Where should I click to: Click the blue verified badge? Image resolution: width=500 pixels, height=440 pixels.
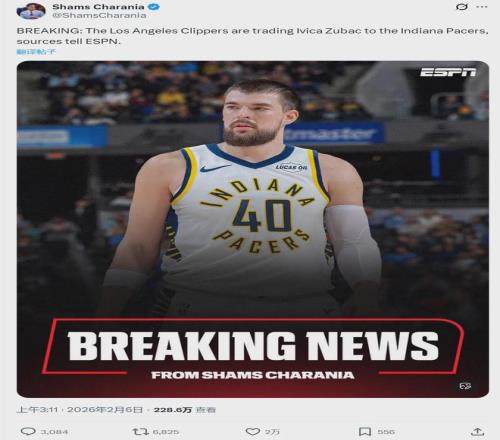click(x=156, y=7)
